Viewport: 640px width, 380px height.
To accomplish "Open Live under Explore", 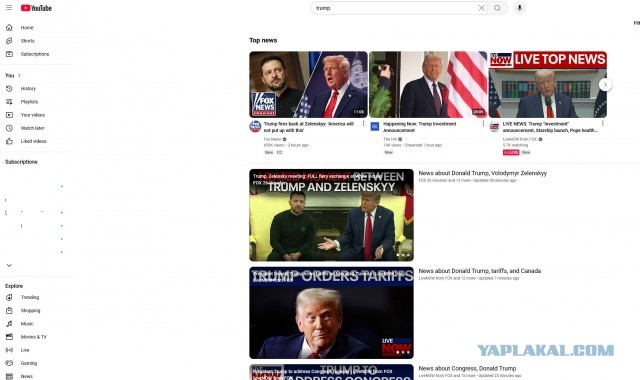I will coord(25,350).
